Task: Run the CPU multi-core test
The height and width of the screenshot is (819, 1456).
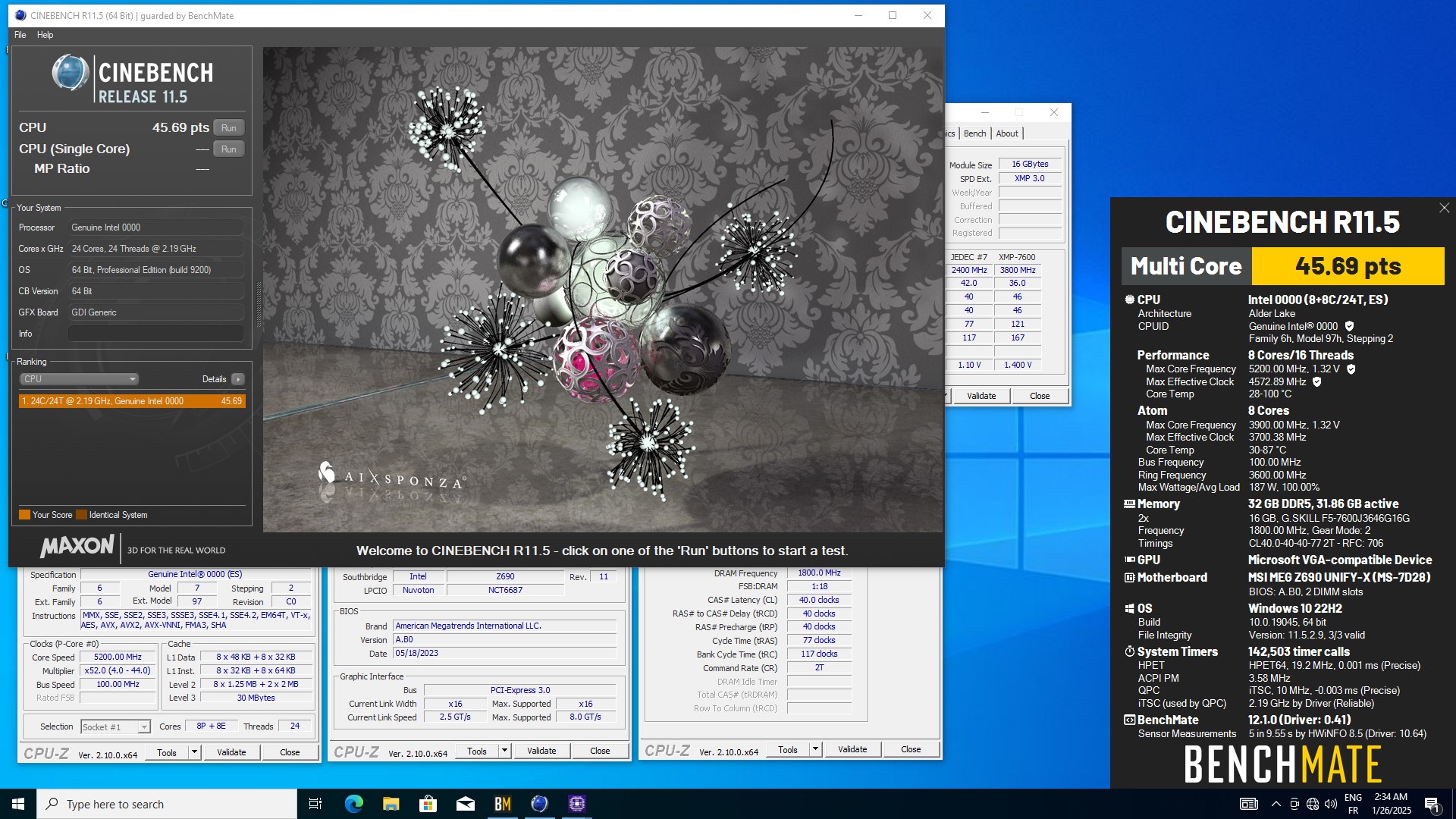Action: (x=229, y=128)
